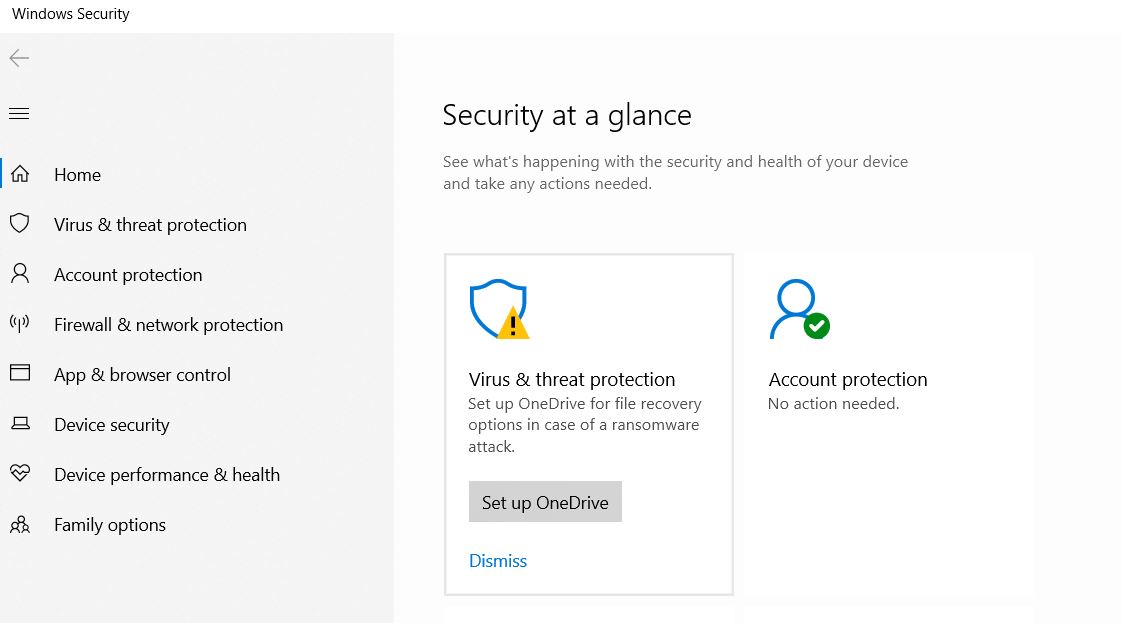The image size is (1122, 623).
Task: Click the Firewall antenna icon
Action: [x=19, y=323]
